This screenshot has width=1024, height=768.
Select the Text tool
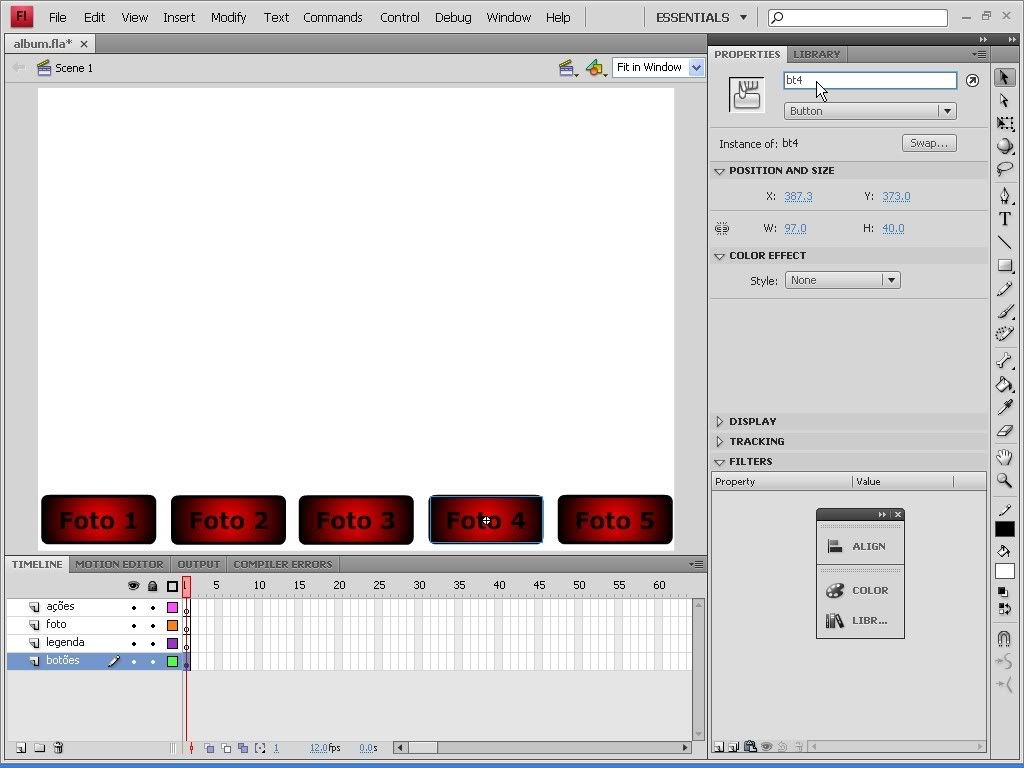[1005, 219]
